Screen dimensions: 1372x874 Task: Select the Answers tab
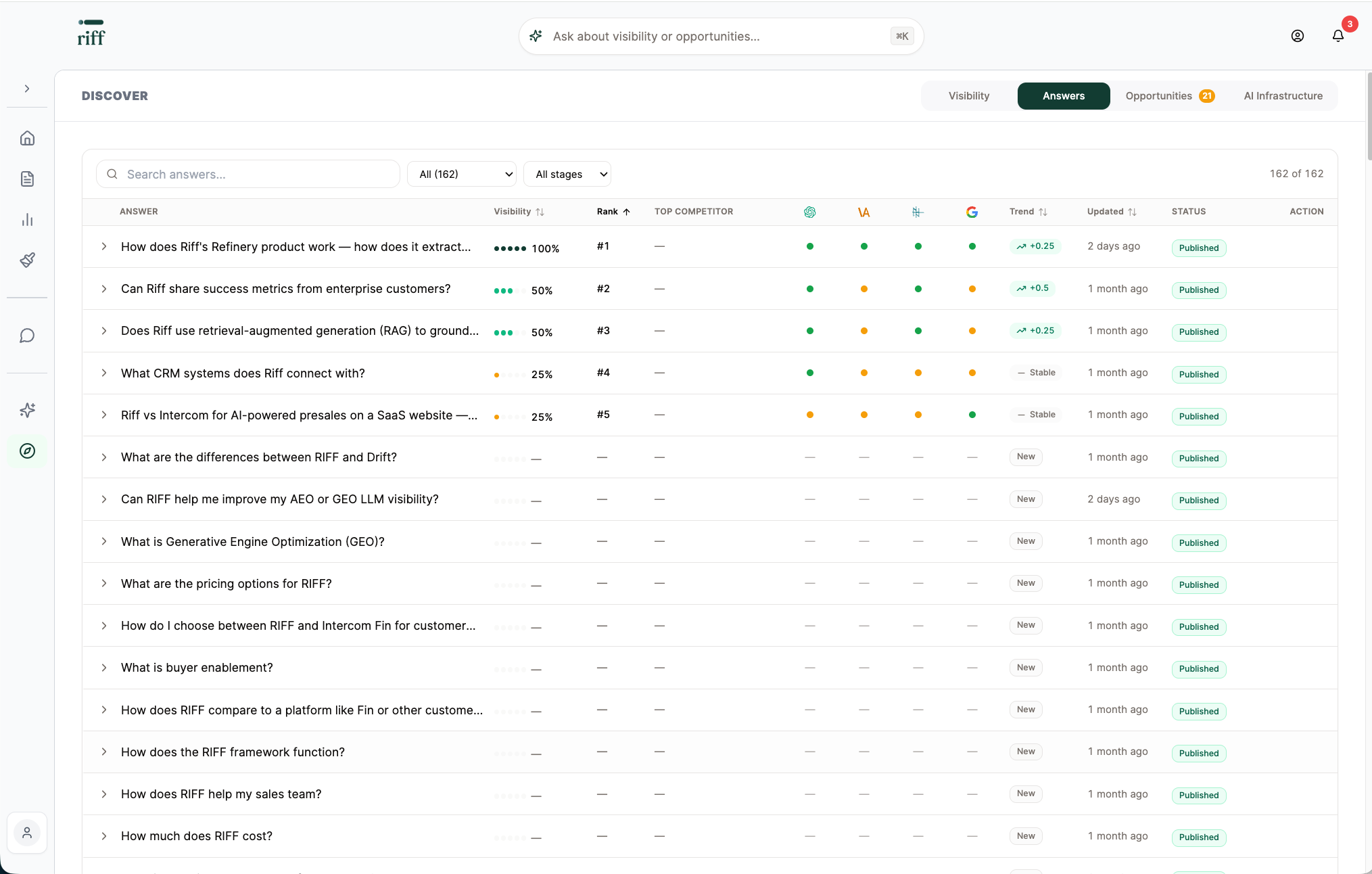(1063, 95)
